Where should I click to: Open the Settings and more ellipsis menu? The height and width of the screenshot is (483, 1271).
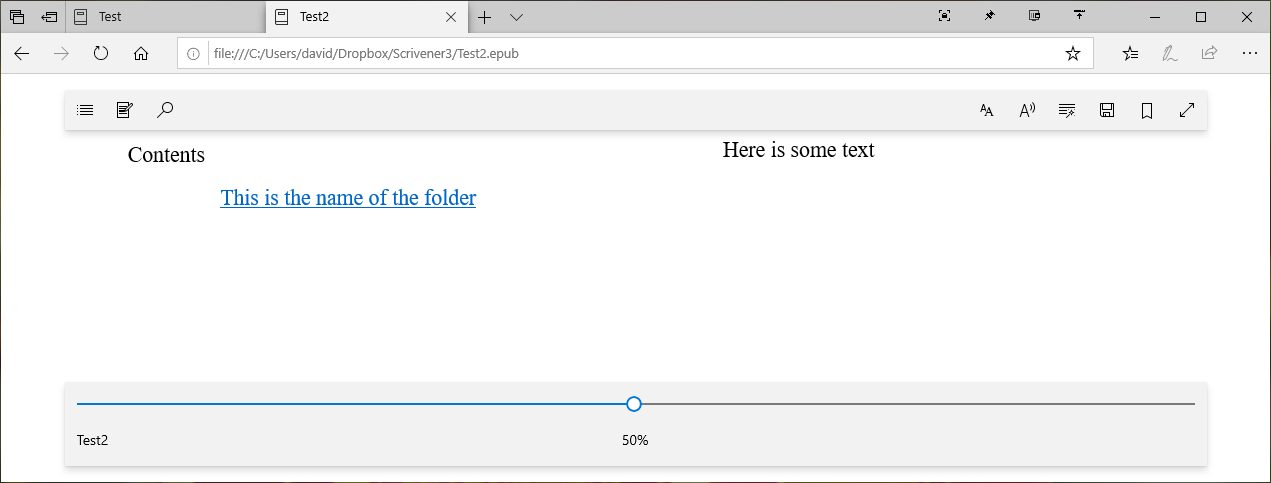[1249, 53]
